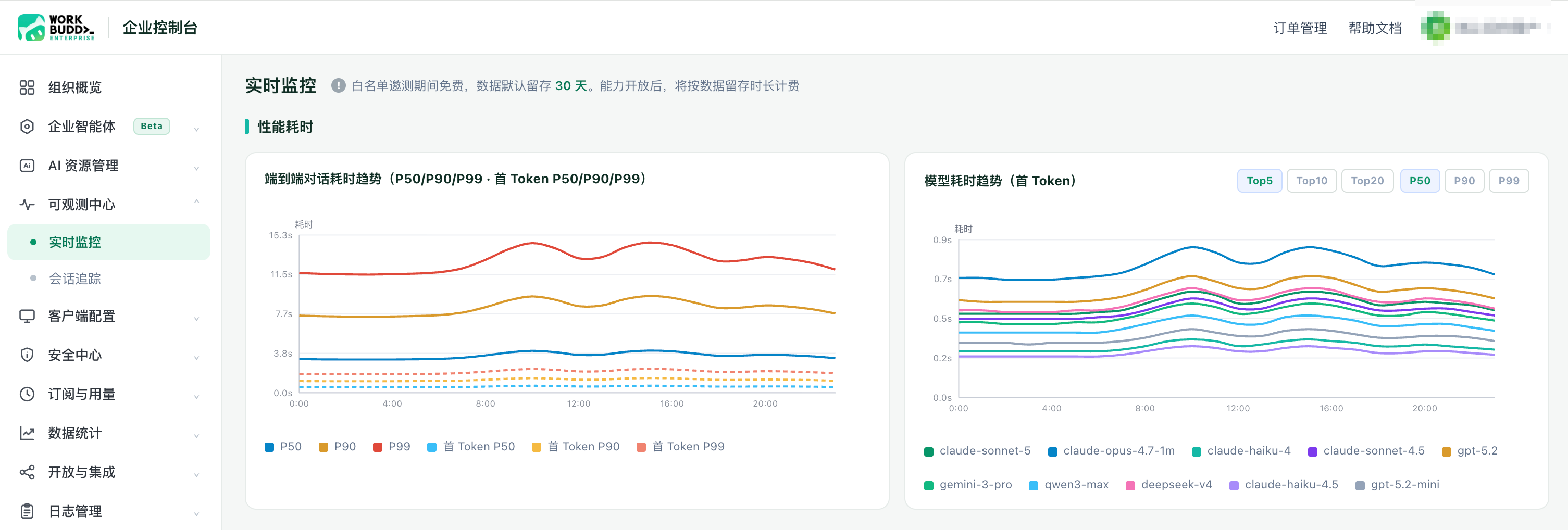This screenshot has width=1568, height=530.
Task: Click the 企业智能体 hexagon icon
Action: coord(27,127)
